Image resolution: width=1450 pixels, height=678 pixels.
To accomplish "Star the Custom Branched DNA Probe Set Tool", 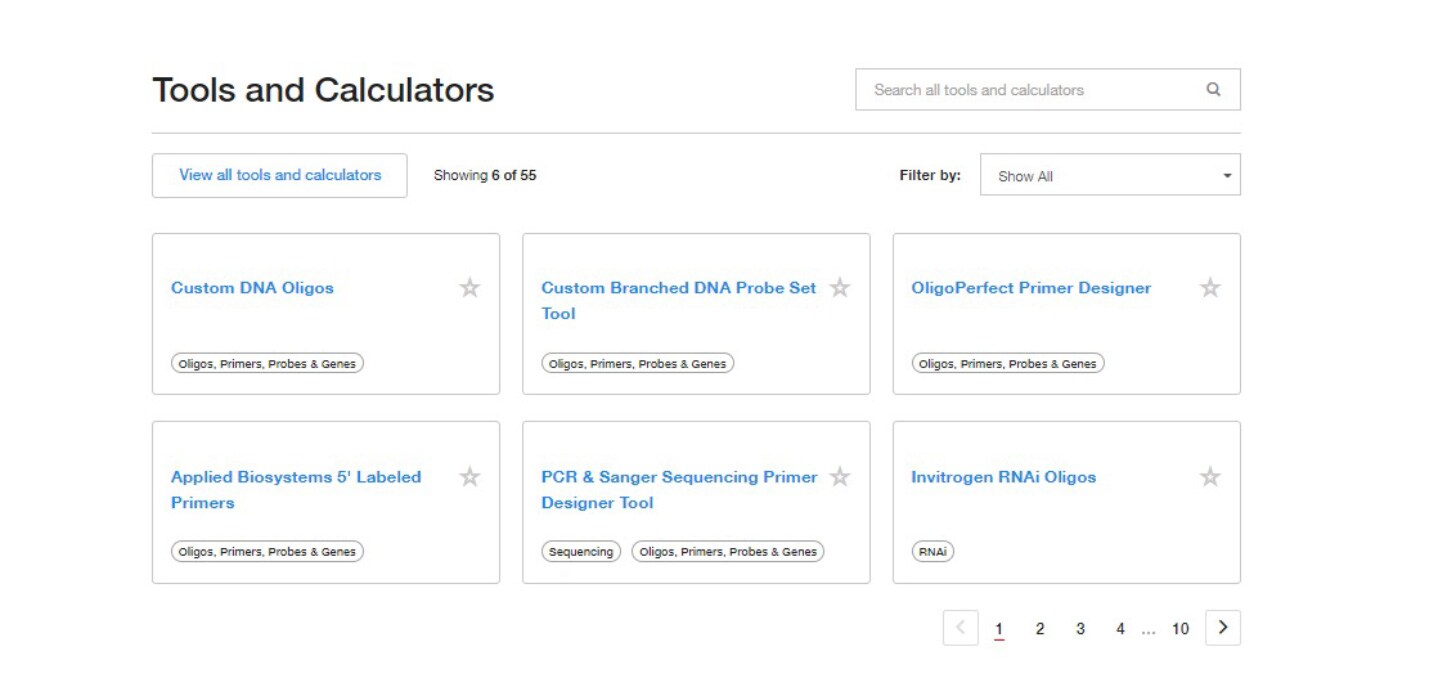I will 840,288.
